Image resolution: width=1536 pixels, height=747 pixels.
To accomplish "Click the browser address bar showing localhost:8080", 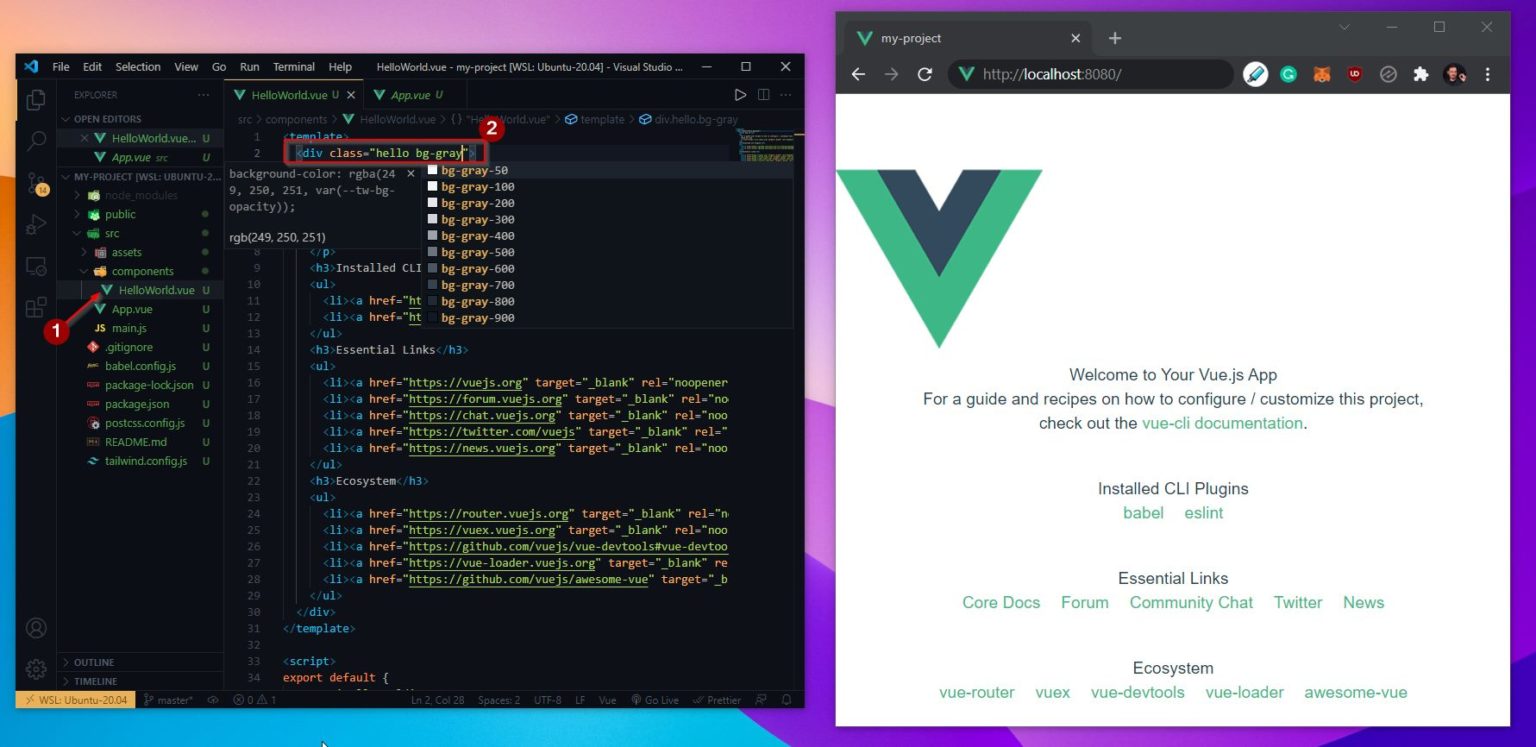I will 1090,74.
